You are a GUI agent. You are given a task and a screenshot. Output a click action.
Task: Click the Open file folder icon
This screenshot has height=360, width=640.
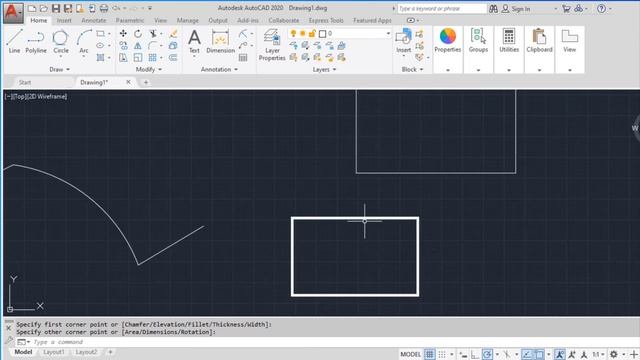click(x=44, y=8)
